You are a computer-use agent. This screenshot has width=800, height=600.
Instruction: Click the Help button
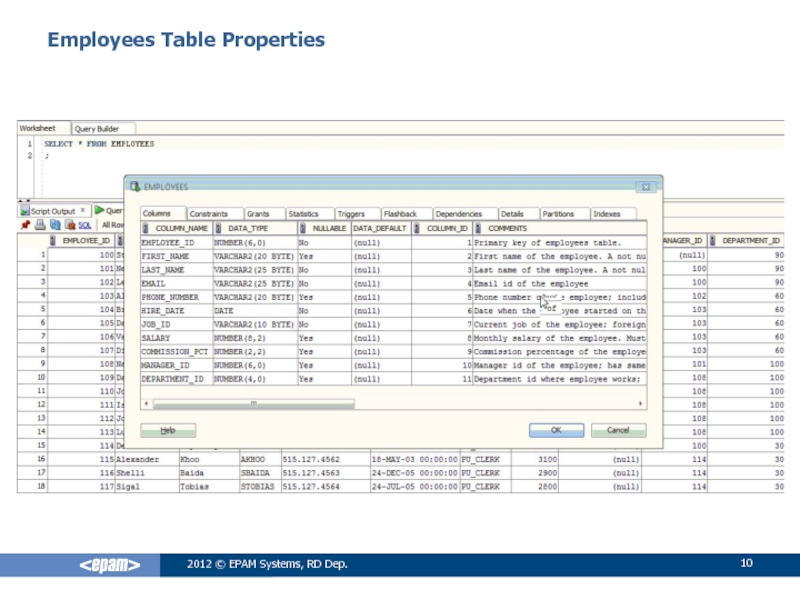pyautogui.click(x=168, y=429)
